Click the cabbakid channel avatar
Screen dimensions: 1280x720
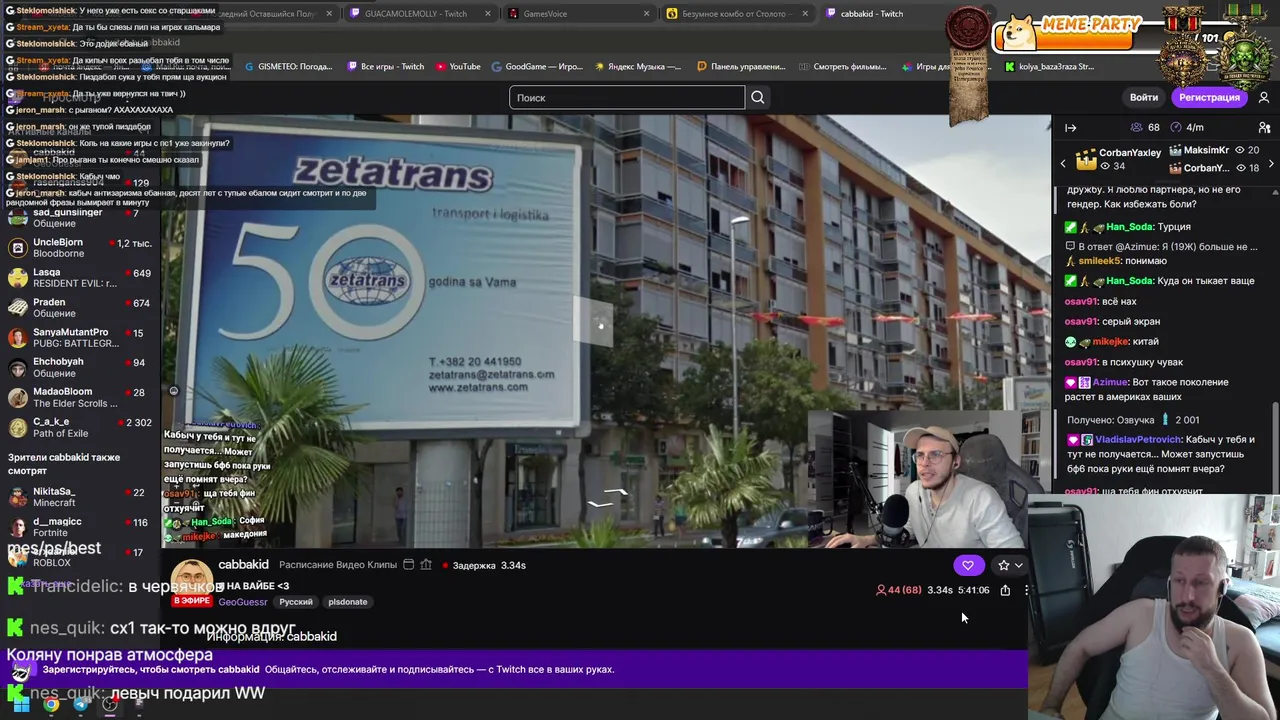(190, 581)
